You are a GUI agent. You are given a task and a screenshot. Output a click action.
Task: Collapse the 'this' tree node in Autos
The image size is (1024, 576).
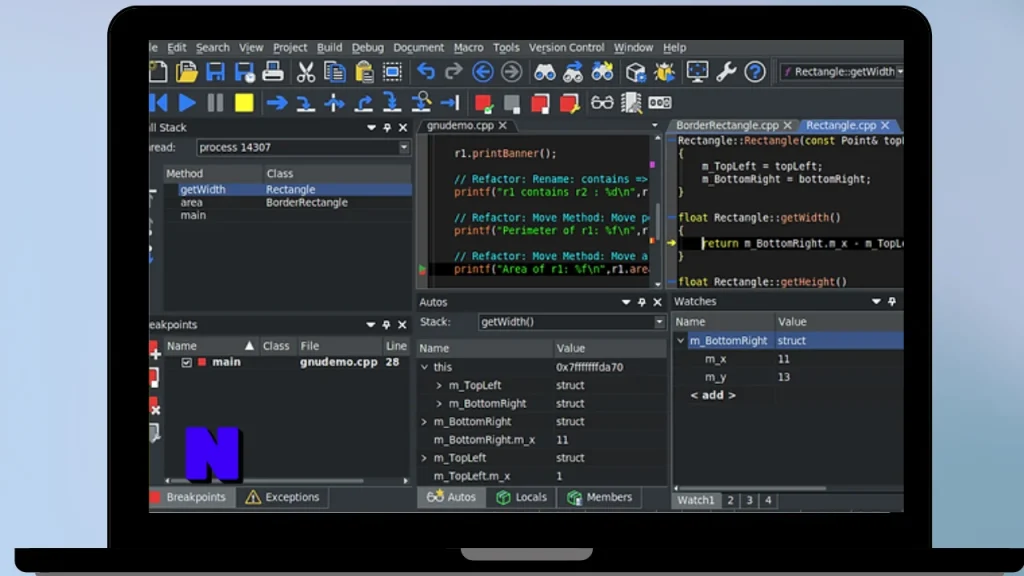[x=424, y=367]
